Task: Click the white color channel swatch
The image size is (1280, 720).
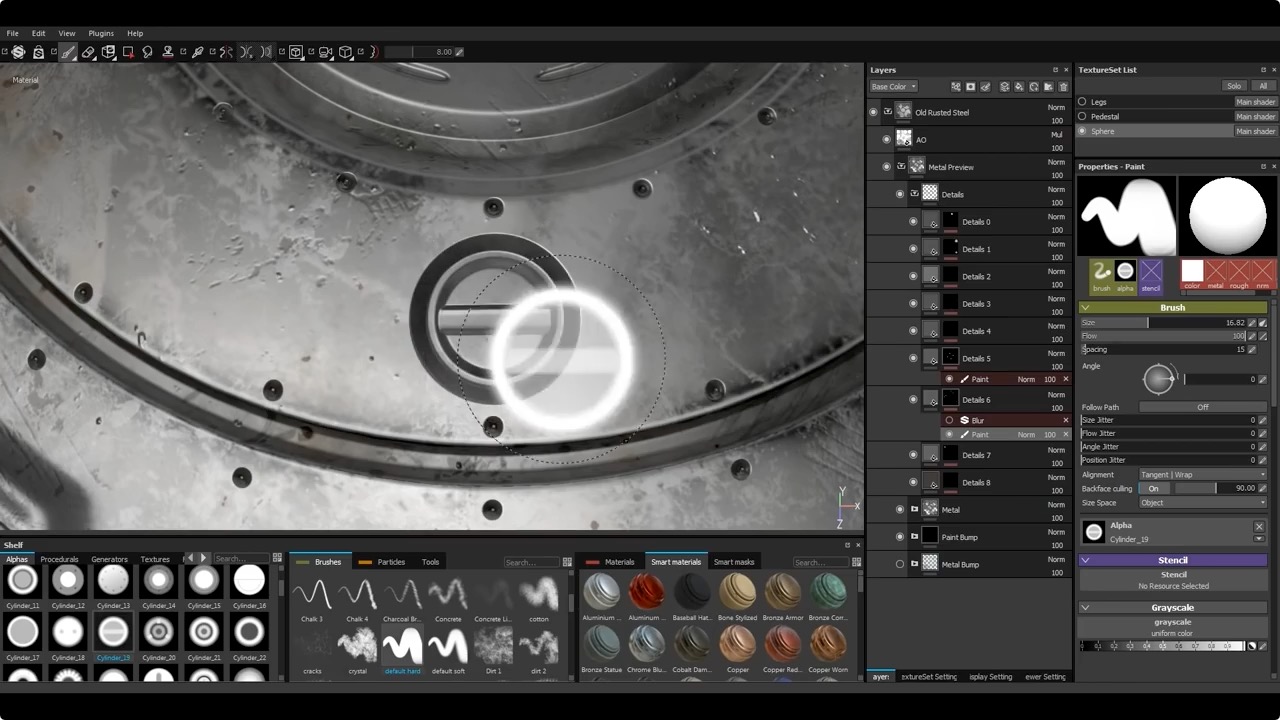Action: click(1192, 271)
